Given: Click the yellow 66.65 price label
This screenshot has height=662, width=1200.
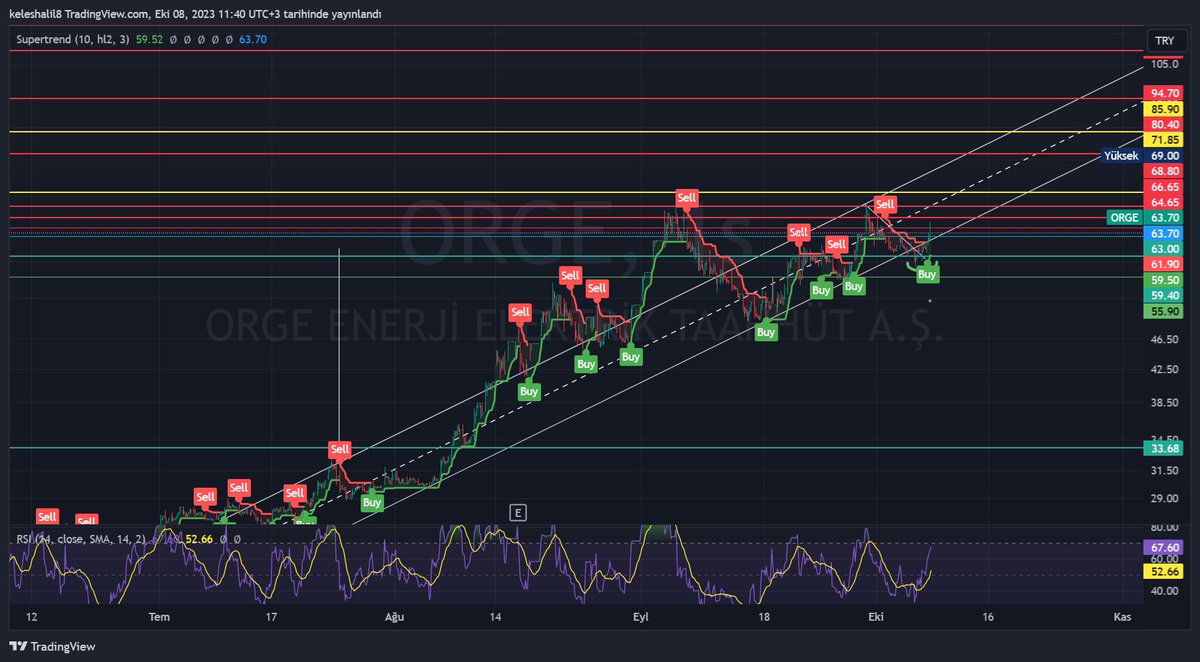Looking at the screenshot, I should (x=1165, y=187).
